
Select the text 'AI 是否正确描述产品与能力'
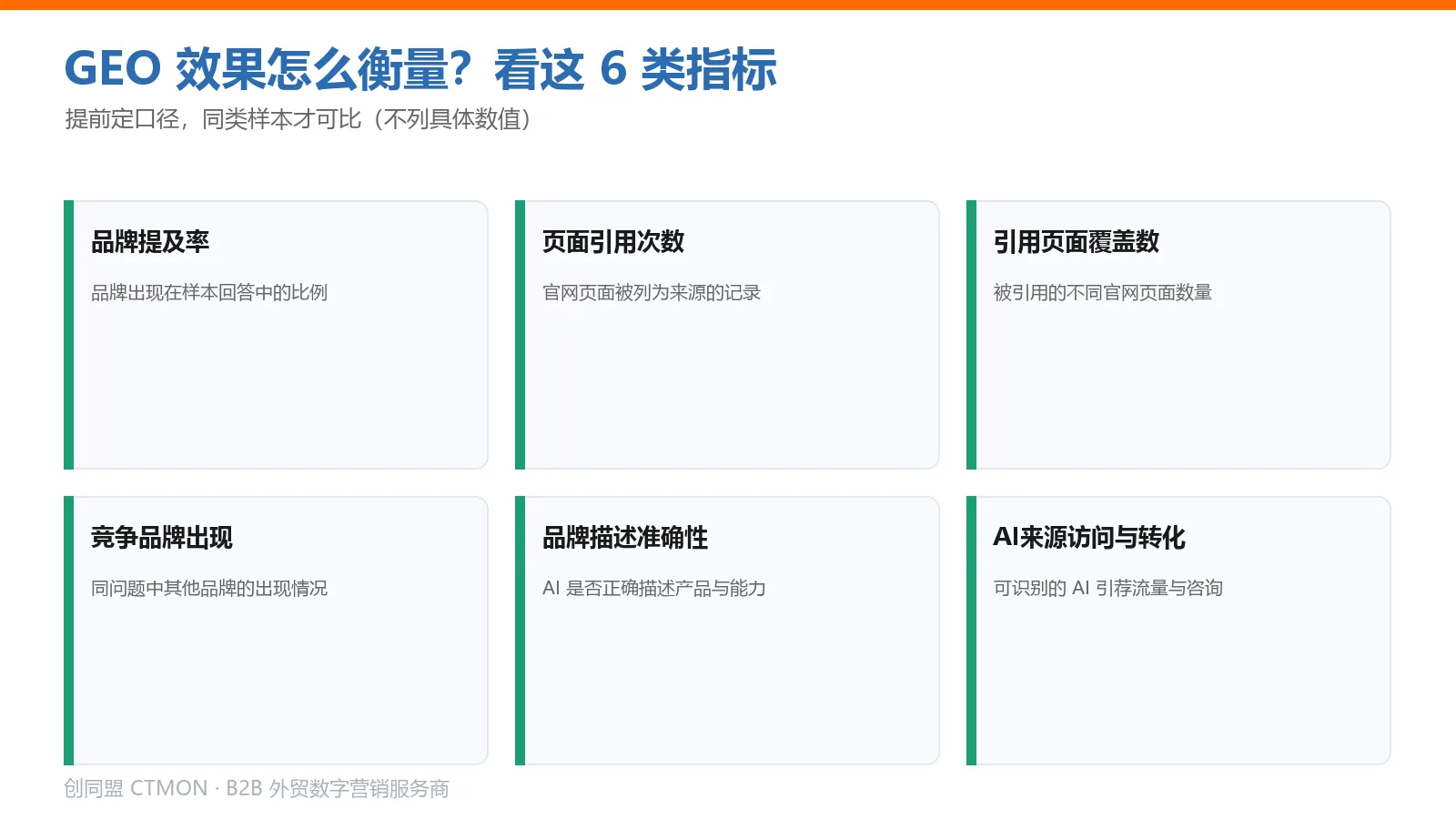click(654, 589)
